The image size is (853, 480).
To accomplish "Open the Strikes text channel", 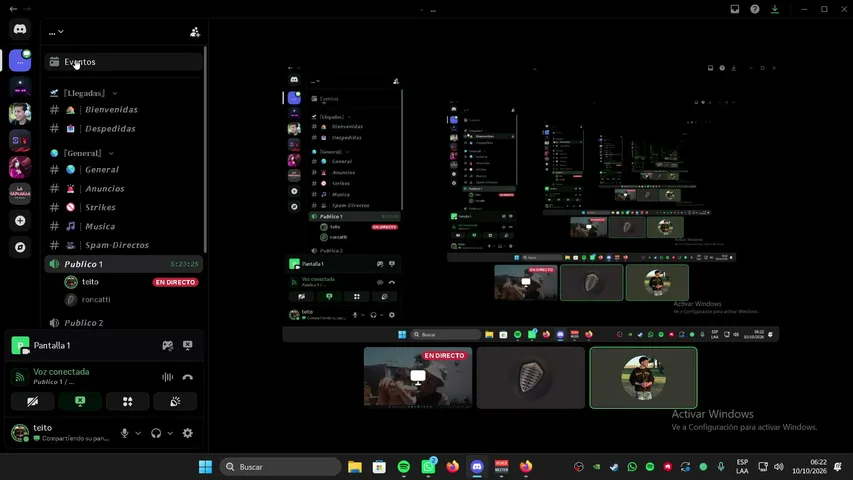I will [x=123, y=207].
